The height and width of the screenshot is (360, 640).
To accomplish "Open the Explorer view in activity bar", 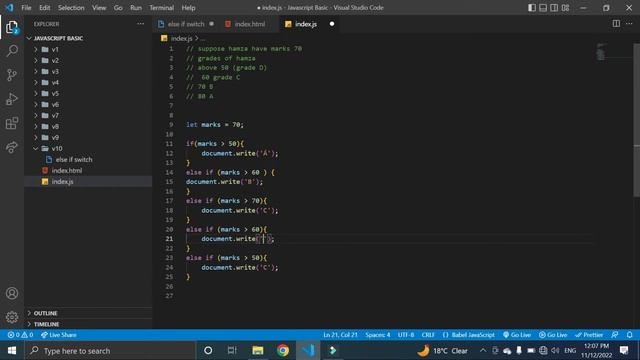I will click(12, 27).
